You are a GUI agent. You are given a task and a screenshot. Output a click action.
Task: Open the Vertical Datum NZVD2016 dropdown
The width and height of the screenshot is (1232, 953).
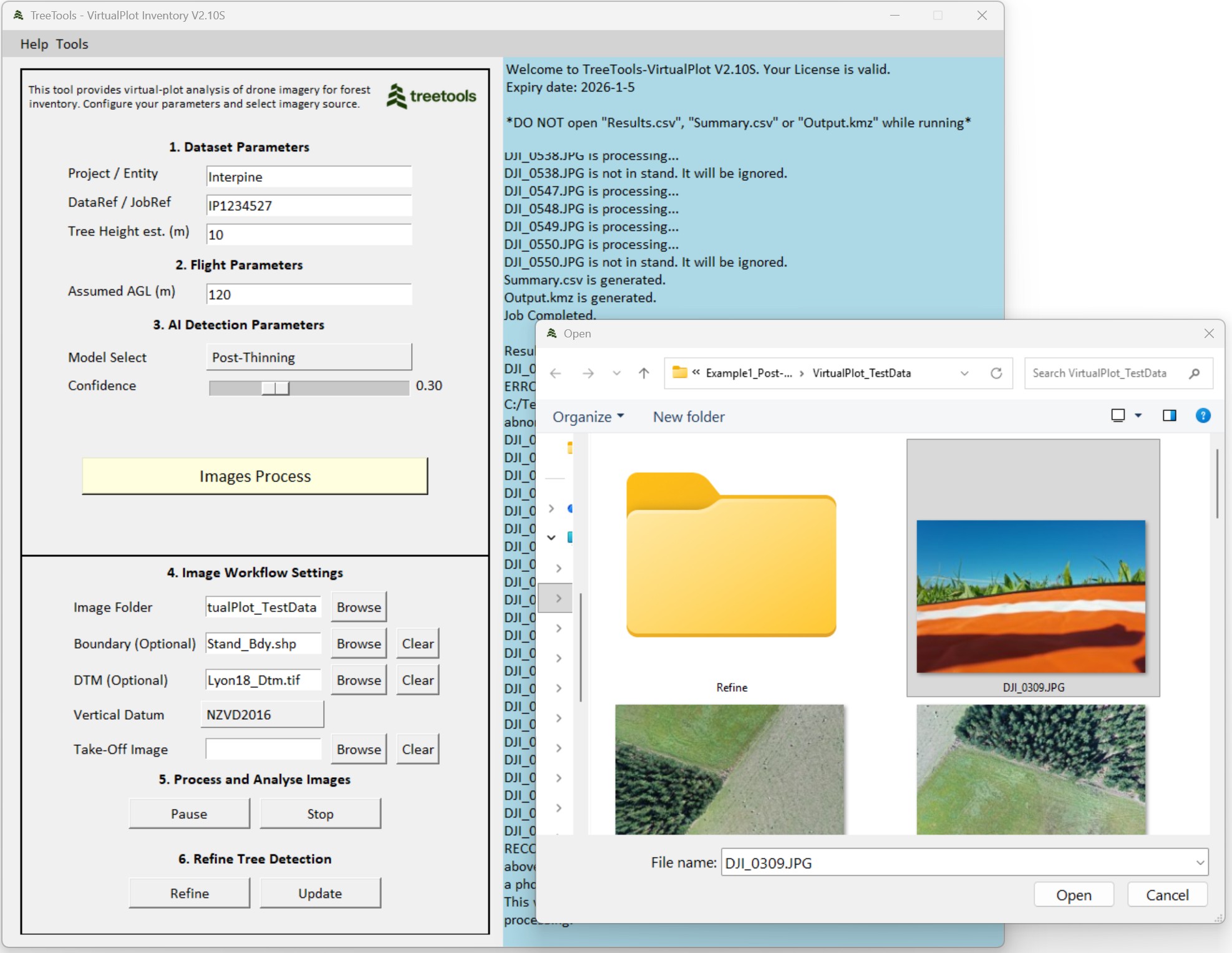tap(262, 715)
